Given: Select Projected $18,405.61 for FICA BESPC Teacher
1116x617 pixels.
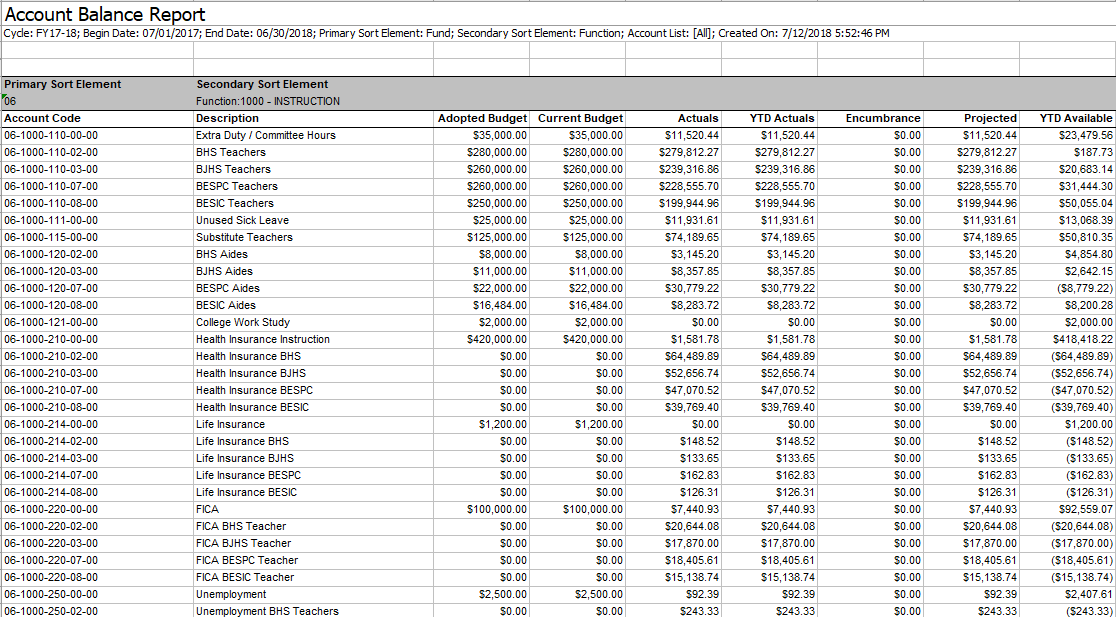Looking at the screenshot, I should pyautogui.click(x=989, y=561).
